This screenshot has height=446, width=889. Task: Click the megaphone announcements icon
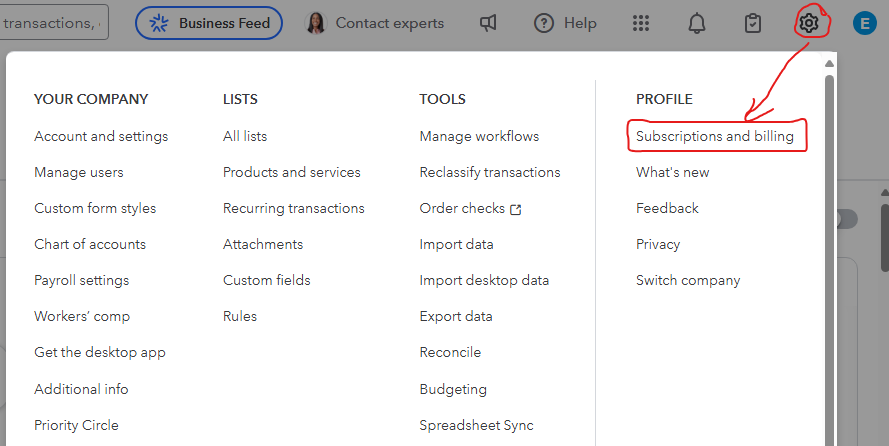(488, 23)
